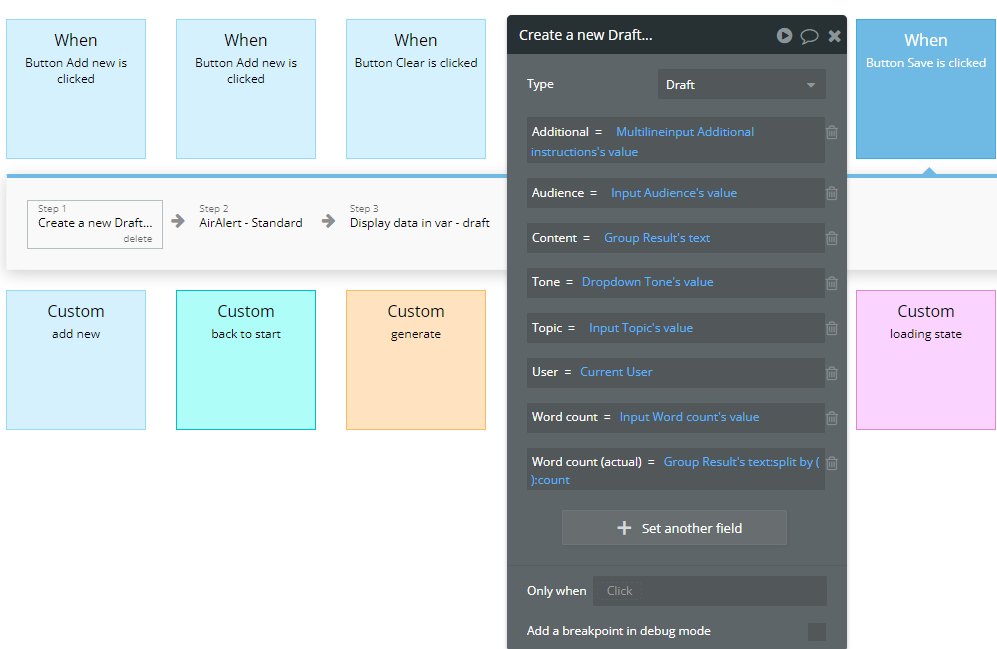Image resolution: width=997 pixels, height=649 pixels.
Task: Run the Create a new Draft action
Action: click(x=784, y=35)
